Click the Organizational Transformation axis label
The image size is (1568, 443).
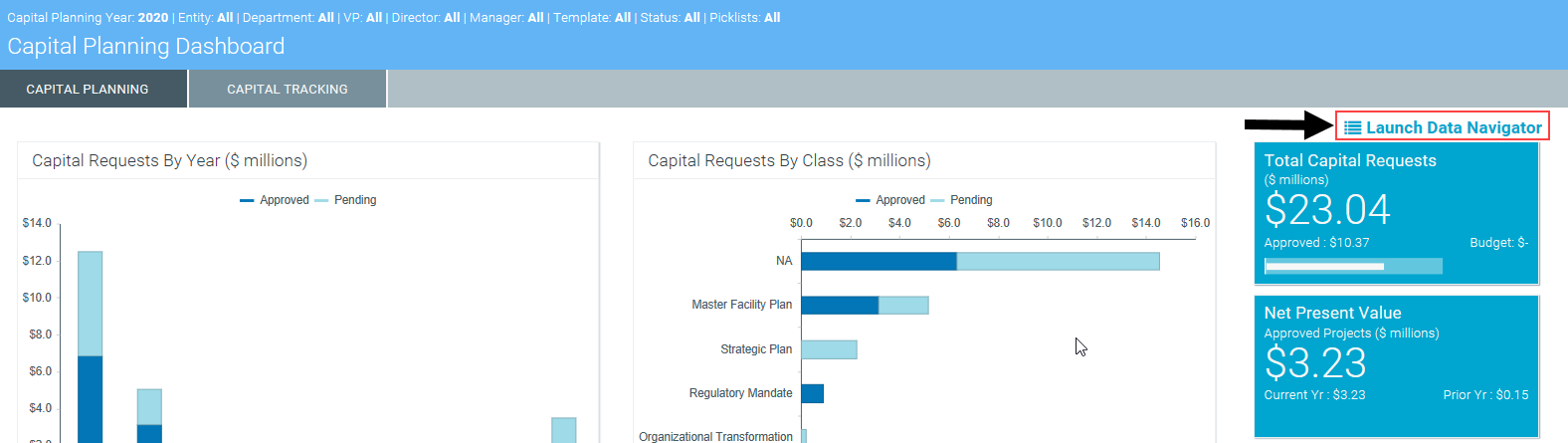pyautogui.click(x=715, y=436)
